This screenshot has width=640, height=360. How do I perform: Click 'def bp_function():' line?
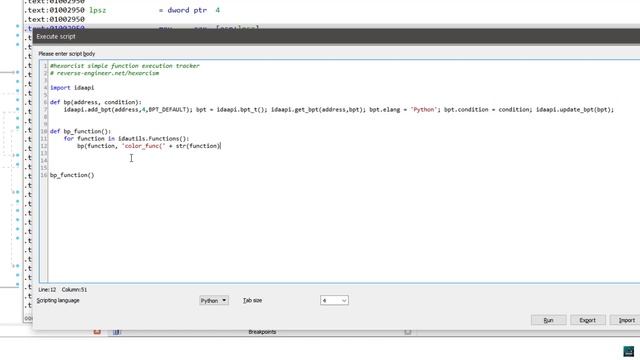(80, 131)
